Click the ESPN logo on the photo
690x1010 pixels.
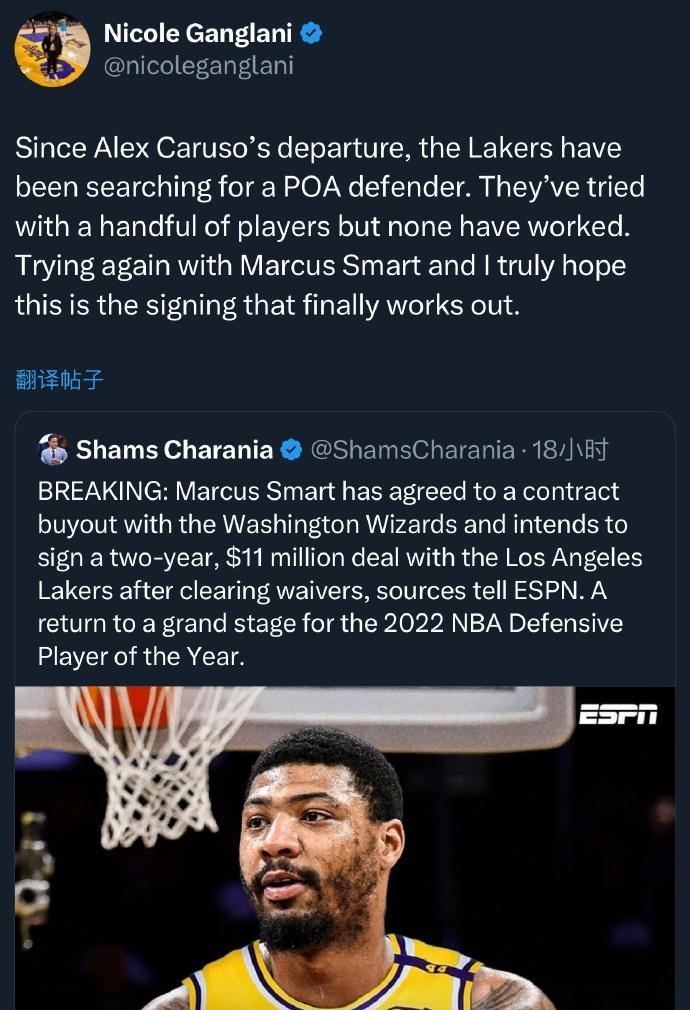point(618,714)
